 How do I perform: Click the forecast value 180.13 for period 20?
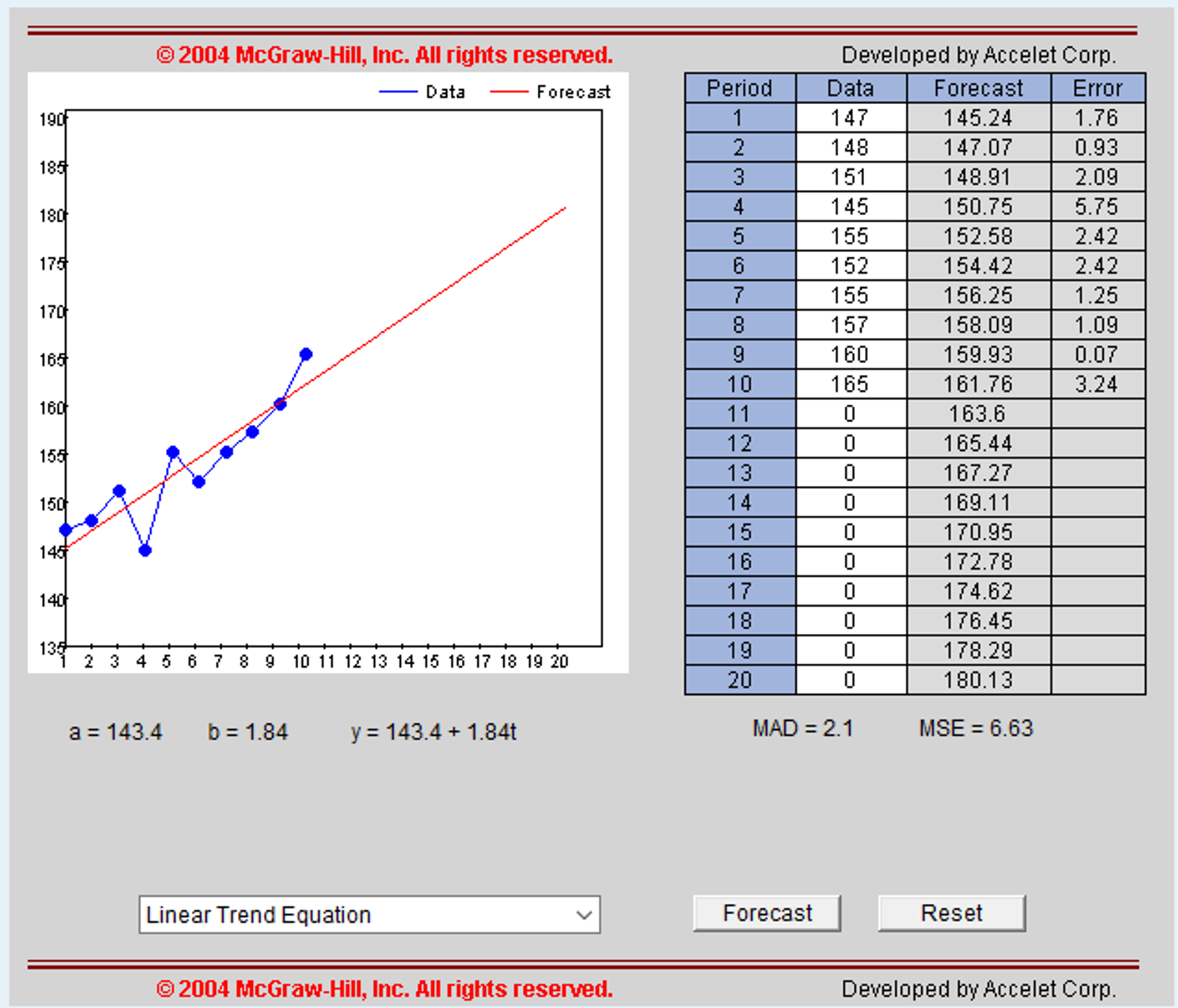978,680
